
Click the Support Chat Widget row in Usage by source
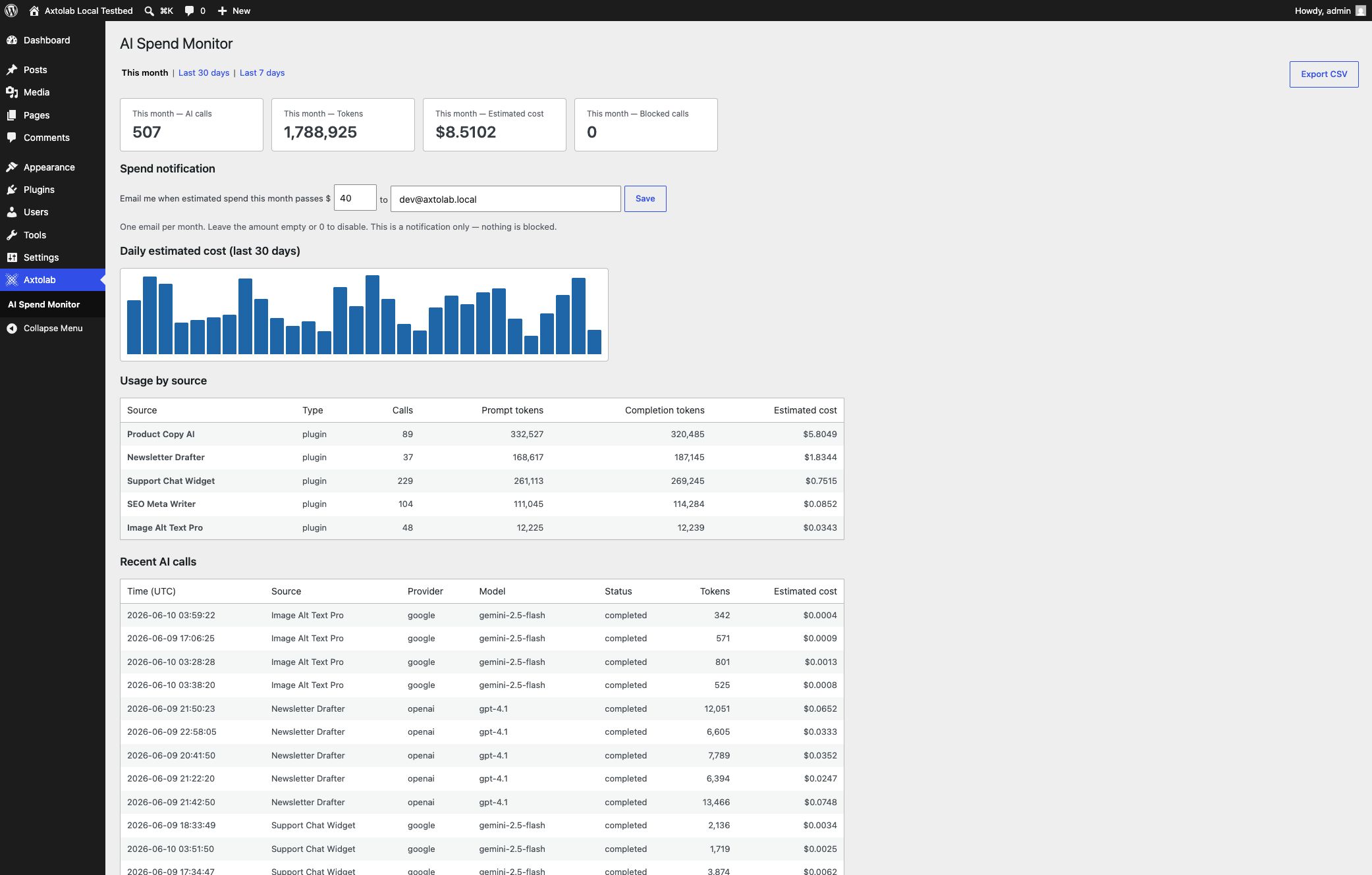point(482,481)
